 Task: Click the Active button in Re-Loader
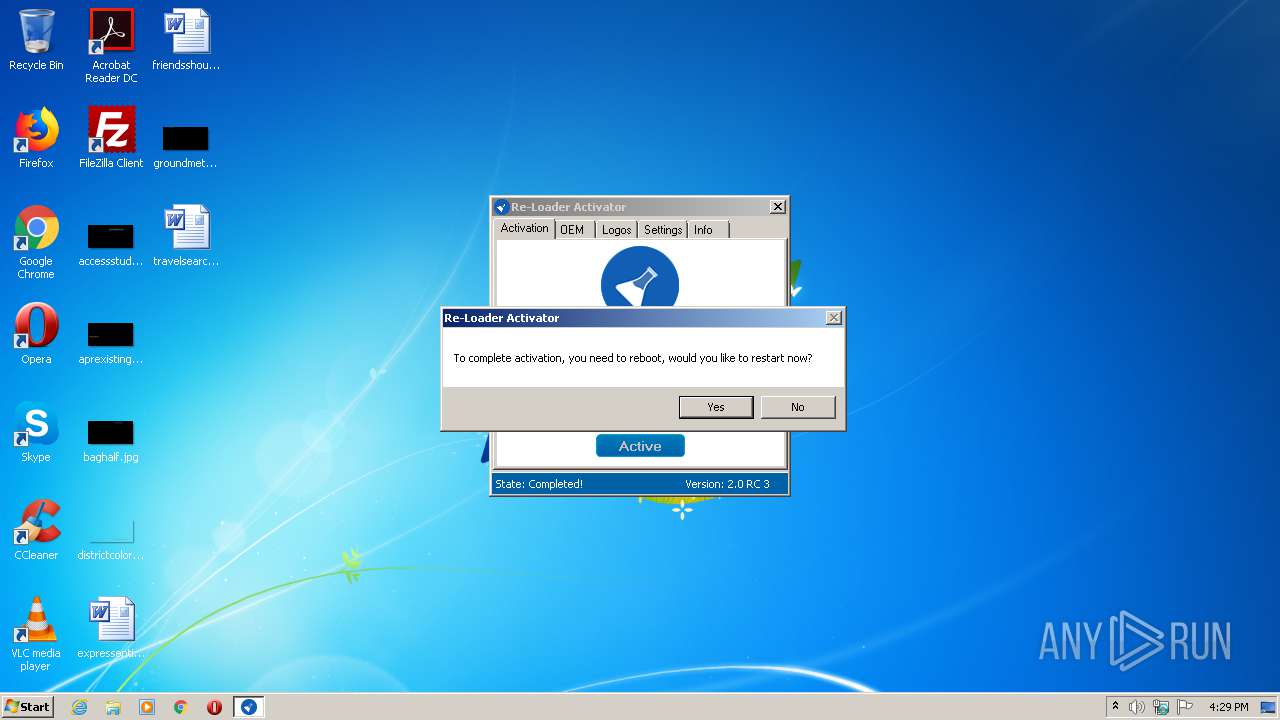pyautogui.click(x=640, y=446)
